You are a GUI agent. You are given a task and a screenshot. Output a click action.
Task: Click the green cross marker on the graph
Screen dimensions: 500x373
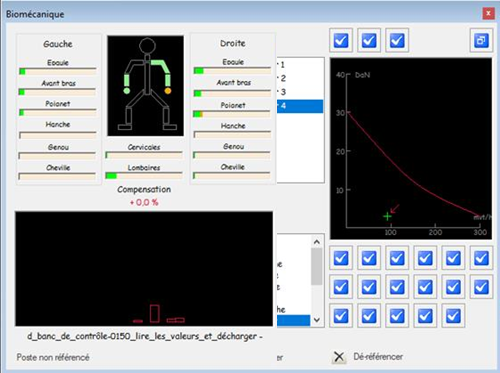(x=387, y=217)
